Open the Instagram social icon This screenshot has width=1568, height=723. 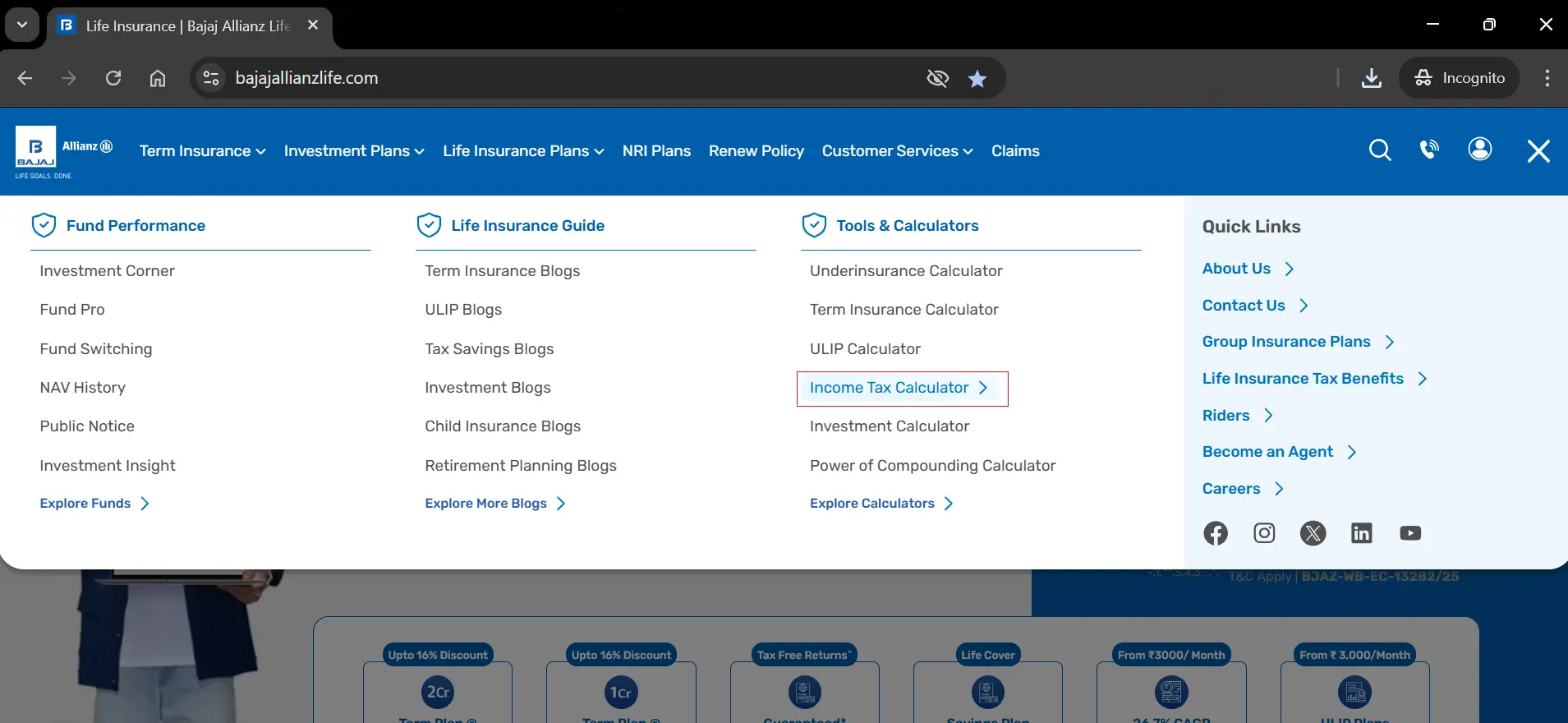point(1264,533)
